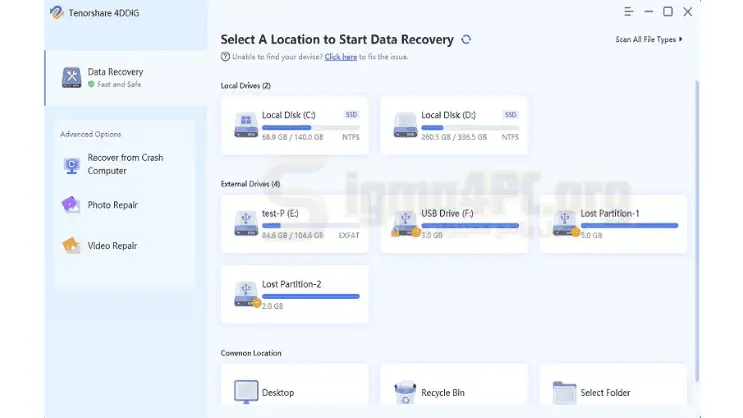The height and width of the screenshot is (418, 743).
Task: Select the test-P (E:) drive card
Action: tap(295, 224)
